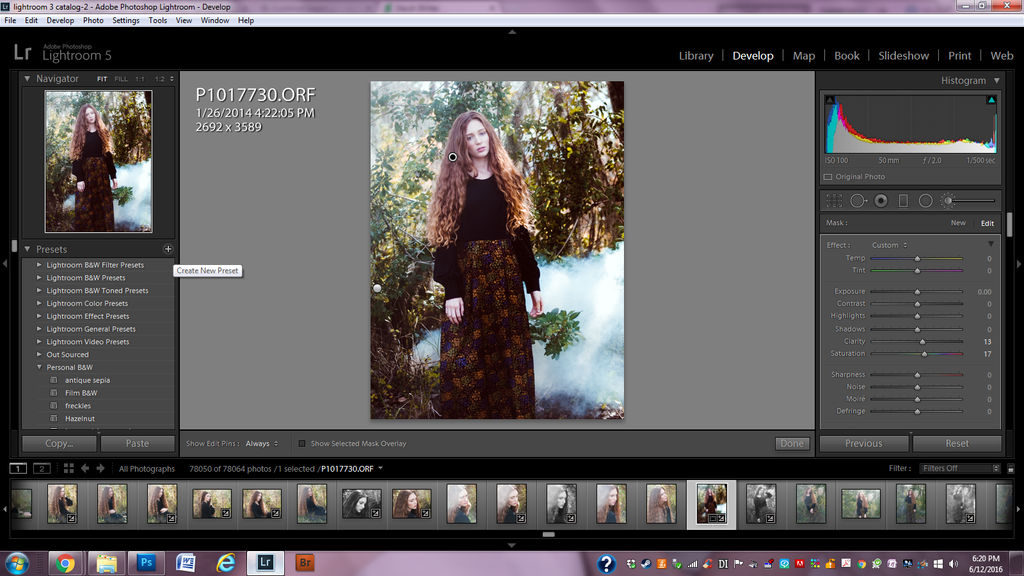
Task: Select the Red Eye Correction tool
Action: click(x=881, y=201)
